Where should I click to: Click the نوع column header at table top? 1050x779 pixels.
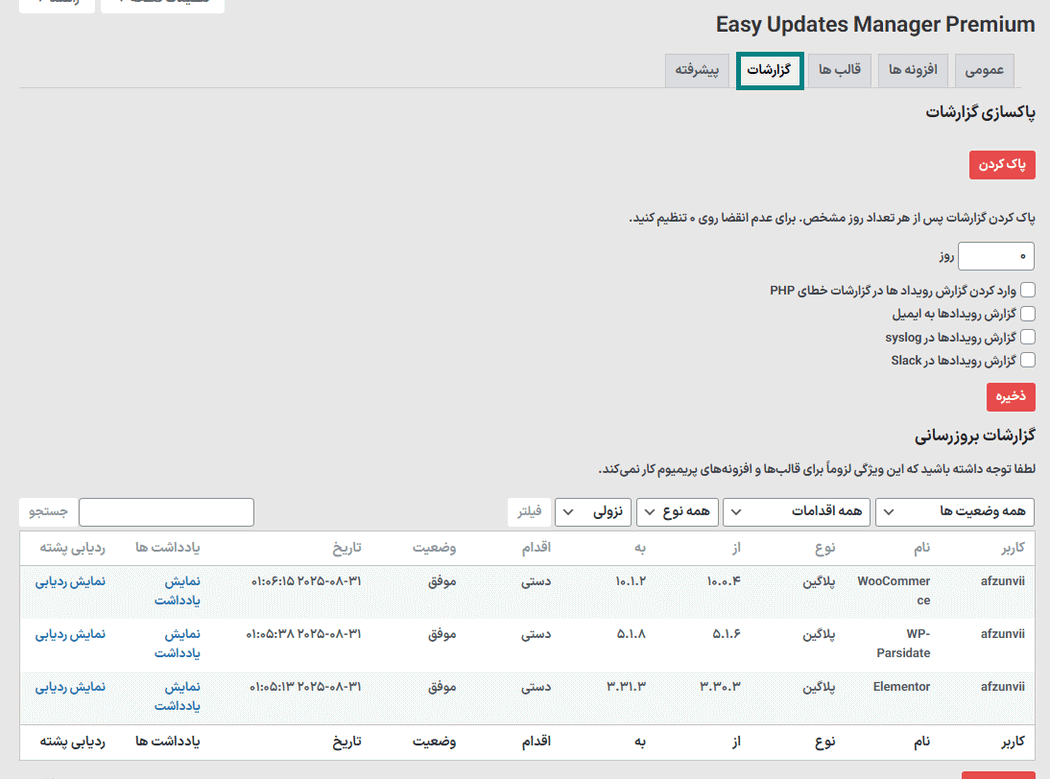(x=825, y=548)
